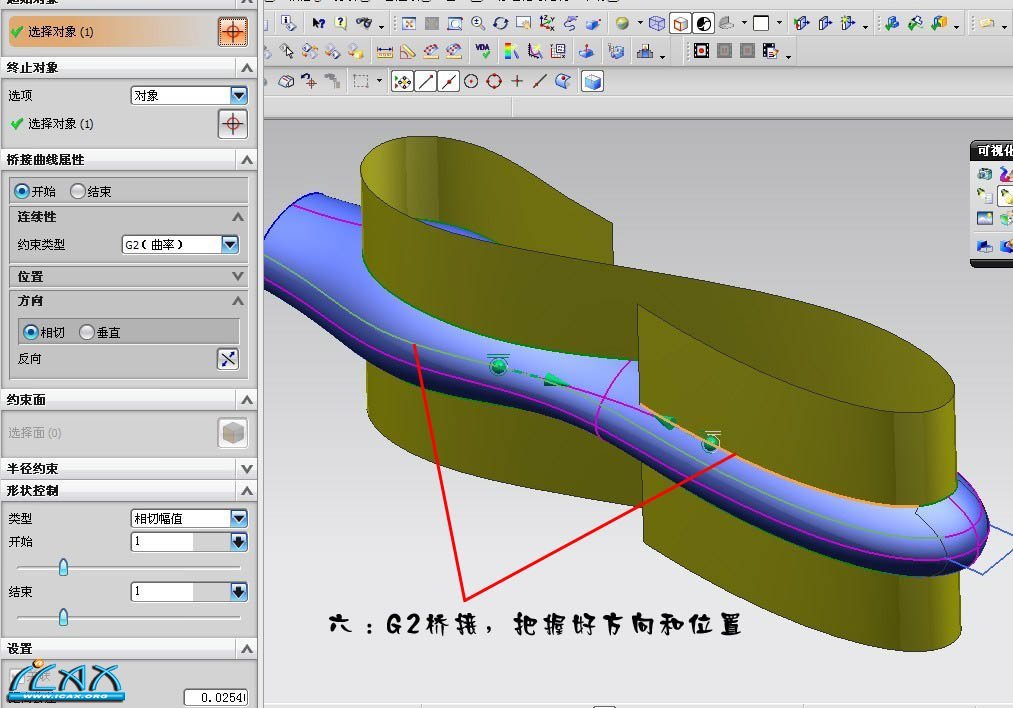Click the reverse direction (反向) icon

[228, 359]
